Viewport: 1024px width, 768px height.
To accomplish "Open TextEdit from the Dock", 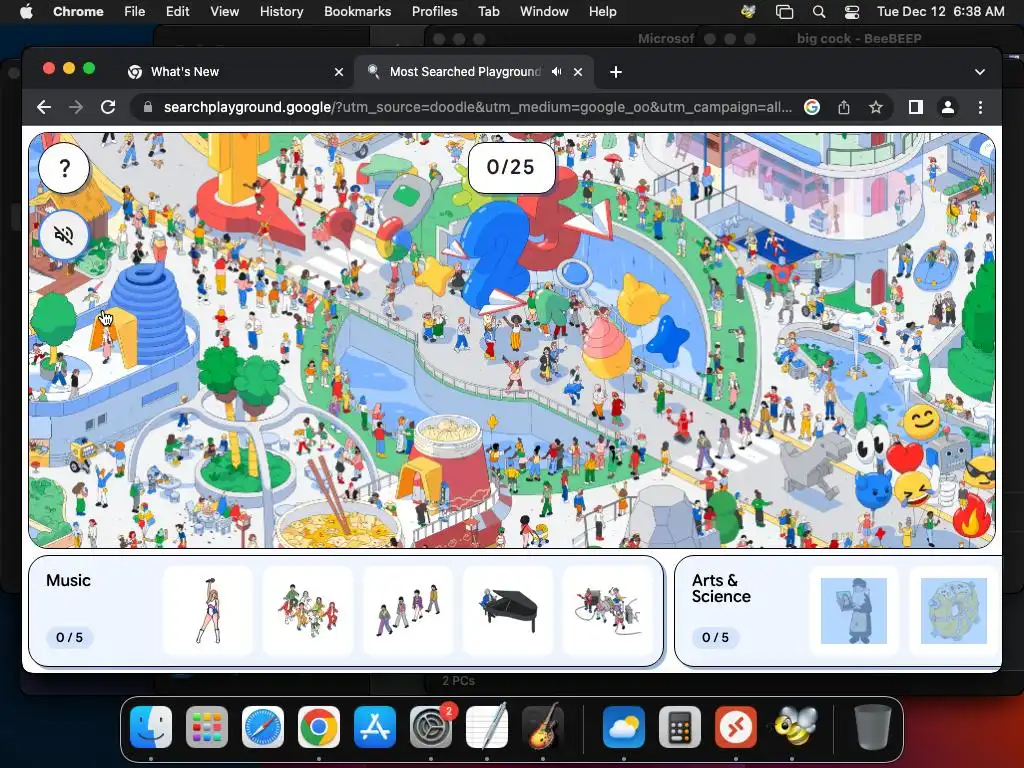I will pyautogui.click(x=487, y=727).
